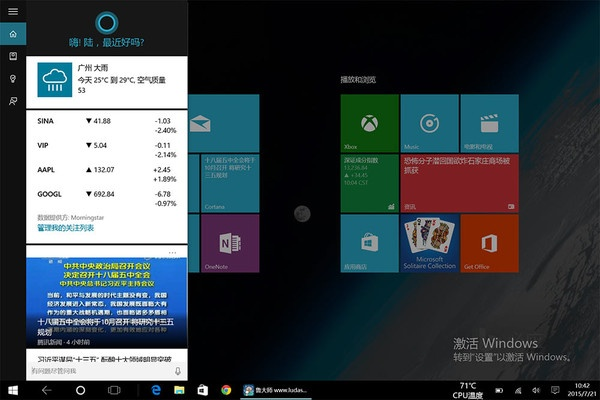Viewport: 600px width, 400px height.
Task: Open Cortana Feedback icon in sidebar
Action: click(x=13, y=100)
